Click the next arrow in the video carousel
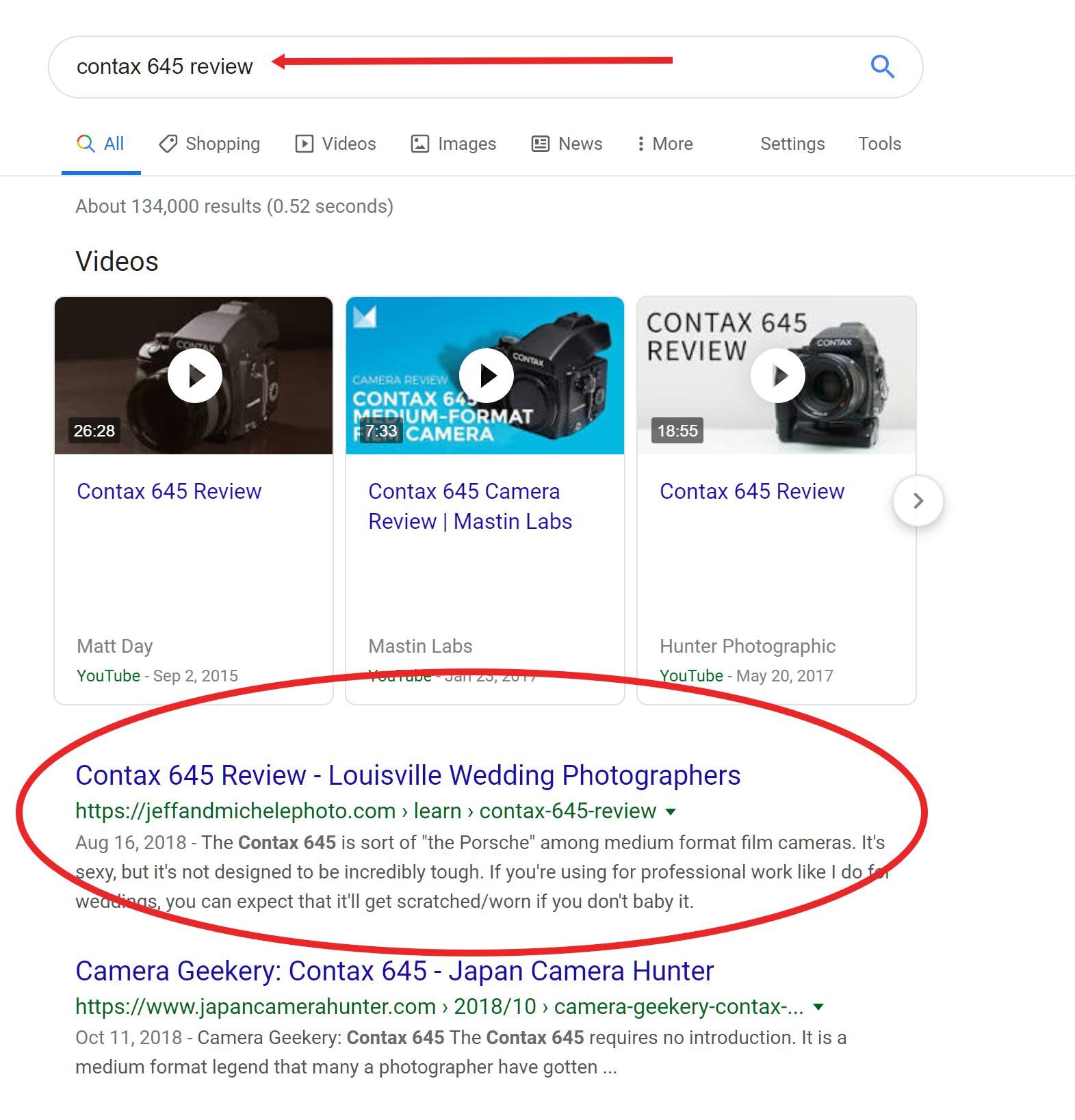Screen dimensions: 1075x1120 pos(918,501)
